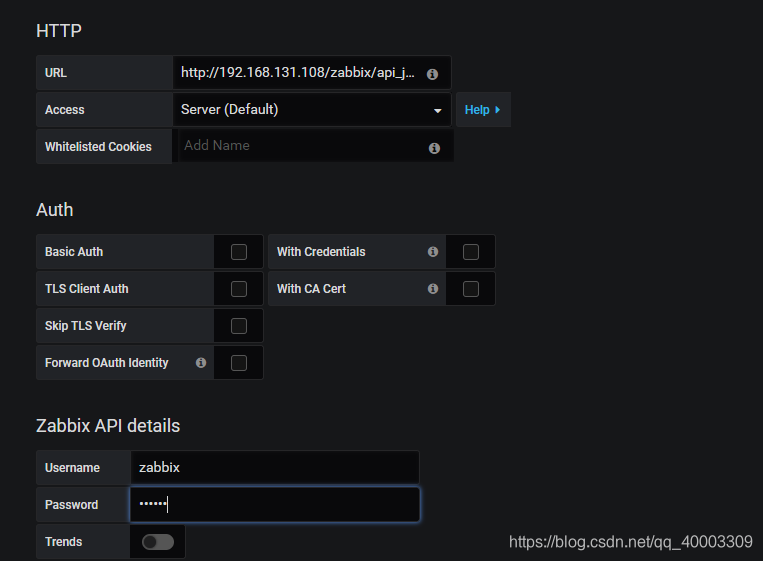
Task: Check the With Credentials checkbox
Action: [471, 252]
